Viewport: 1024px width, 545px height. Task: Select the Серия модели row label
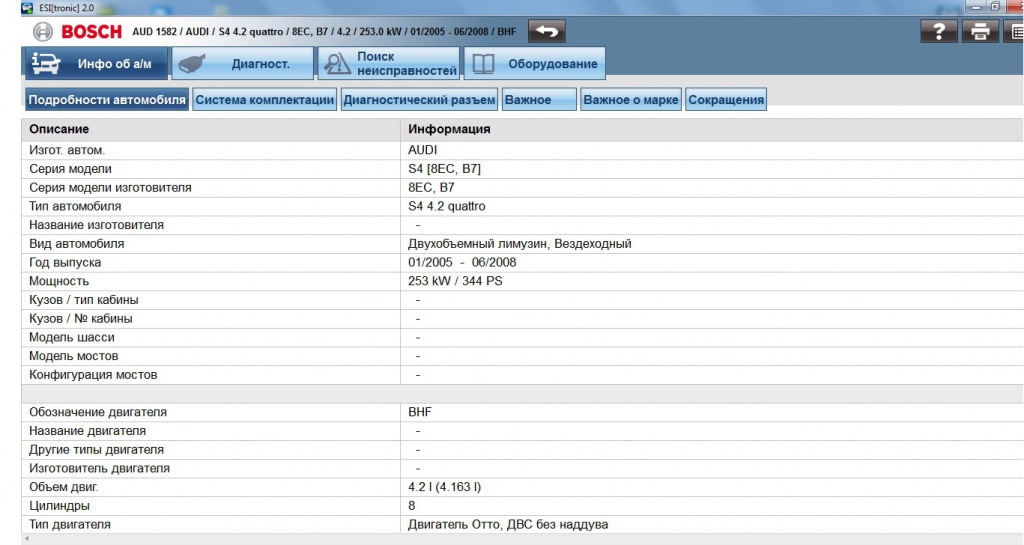click(x=70, y=169)
